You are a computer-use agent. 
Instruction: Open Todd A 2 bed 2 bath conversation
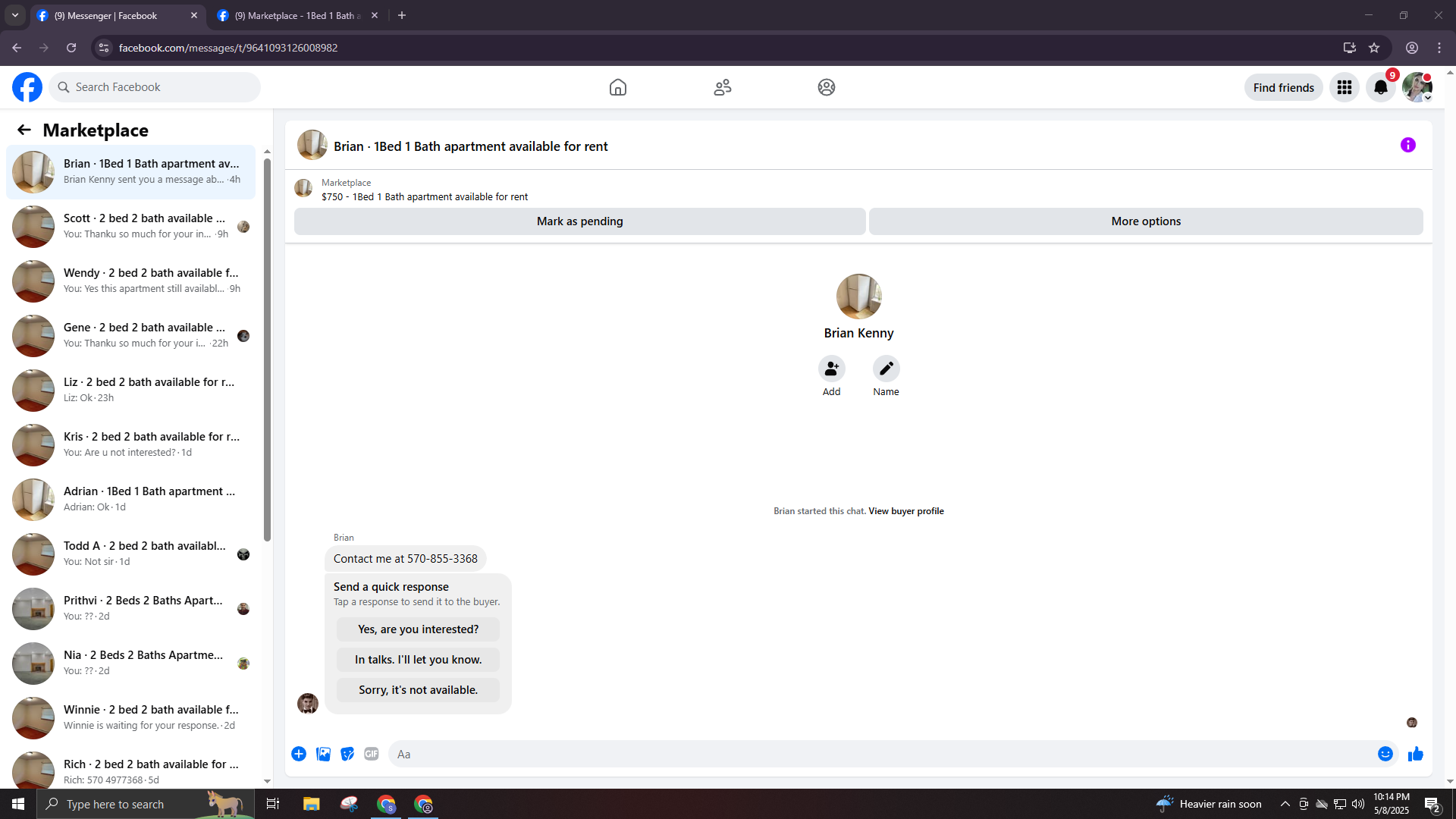tap(130, 554)
